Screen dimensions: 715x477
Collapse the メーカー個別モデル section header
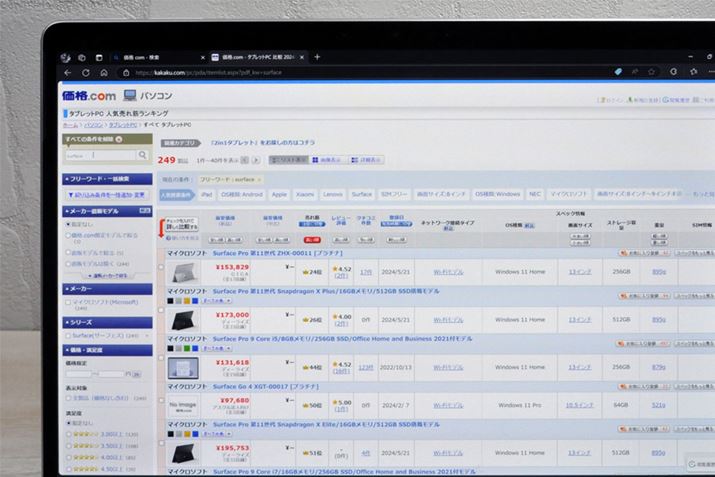point(107,211)
